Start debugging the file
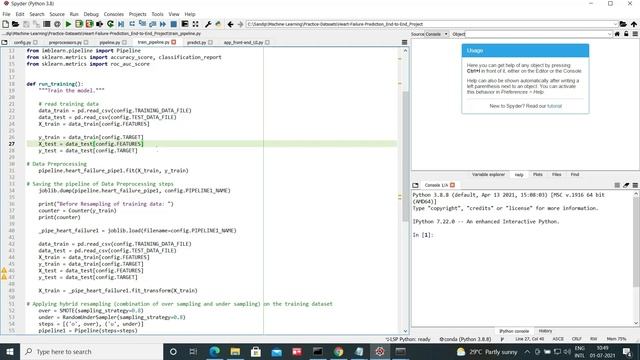Viewport: 640px width, 360px height. [121, 24]
